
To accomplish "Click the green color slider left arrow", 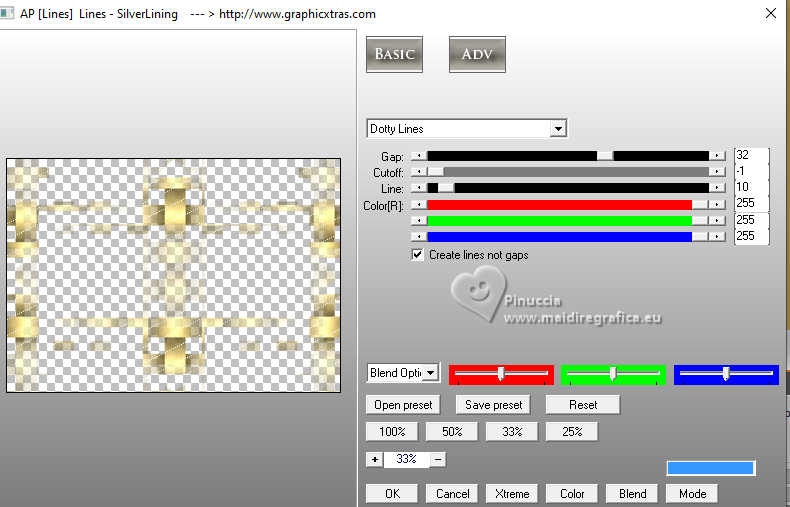I will pyautogui.click(x=419, y=221).
